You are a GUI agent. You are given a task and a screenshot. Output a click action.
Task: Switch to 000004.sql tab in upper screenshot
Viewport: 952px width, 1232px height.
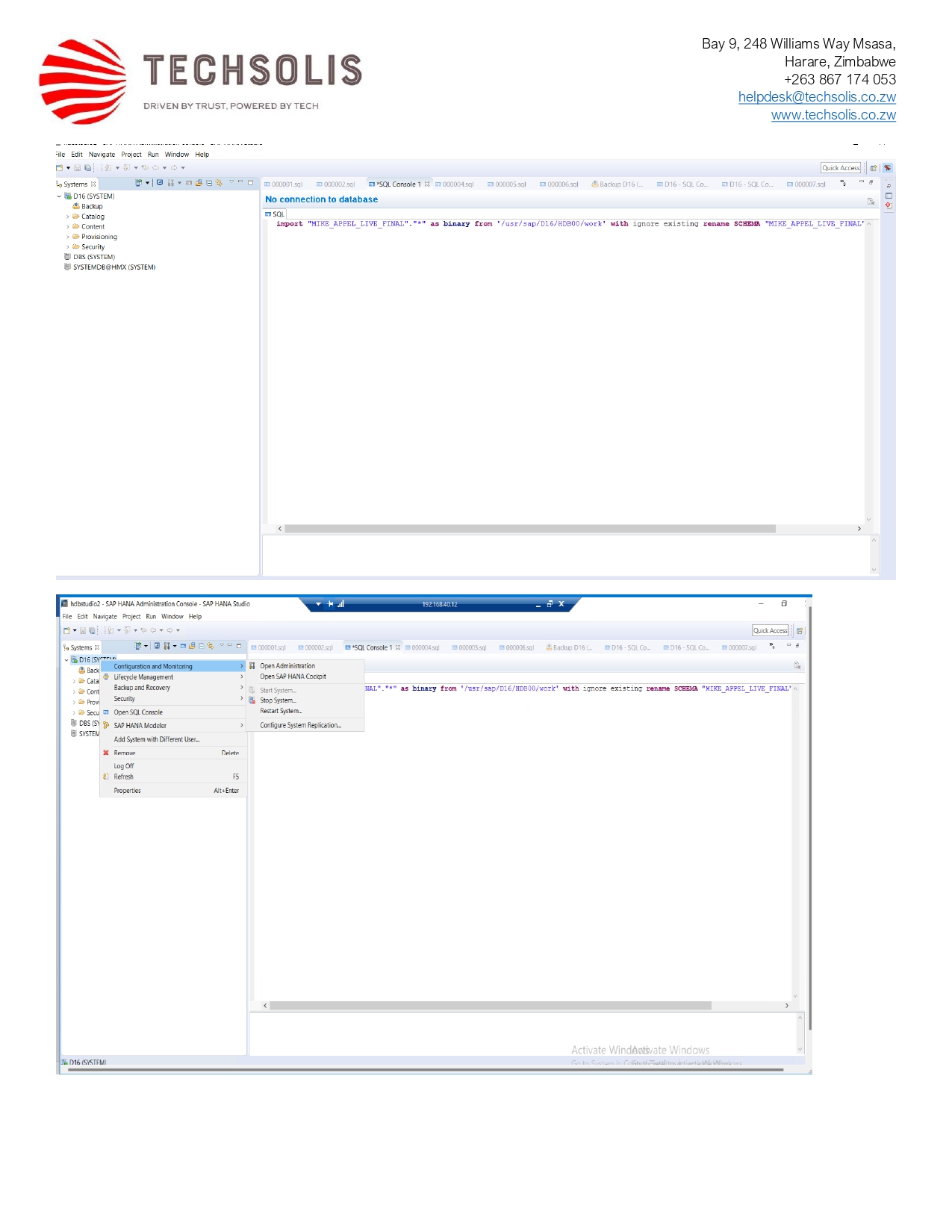click(454, 184)
